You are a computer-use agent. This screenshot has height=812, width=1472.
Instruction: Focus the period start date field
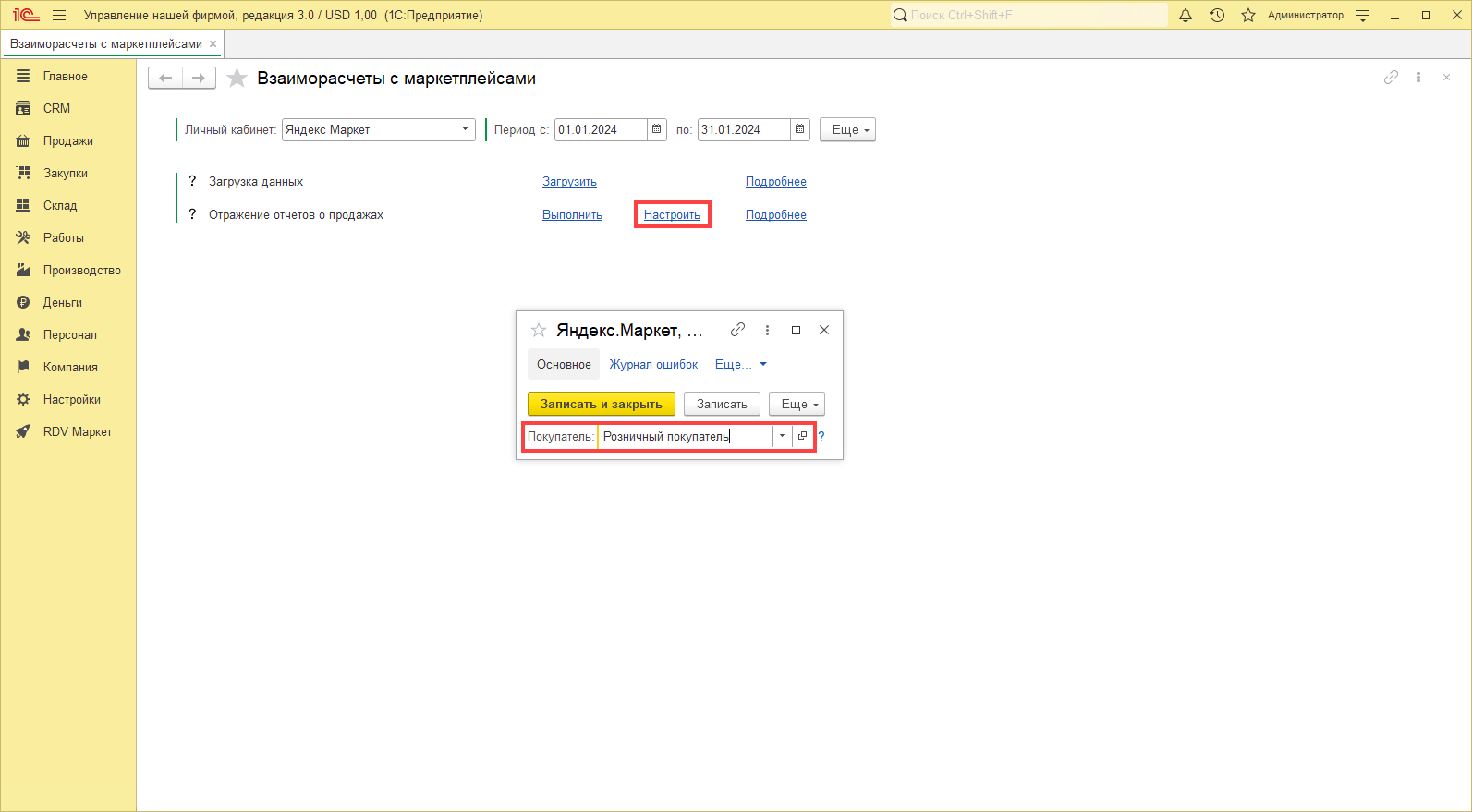601,129
